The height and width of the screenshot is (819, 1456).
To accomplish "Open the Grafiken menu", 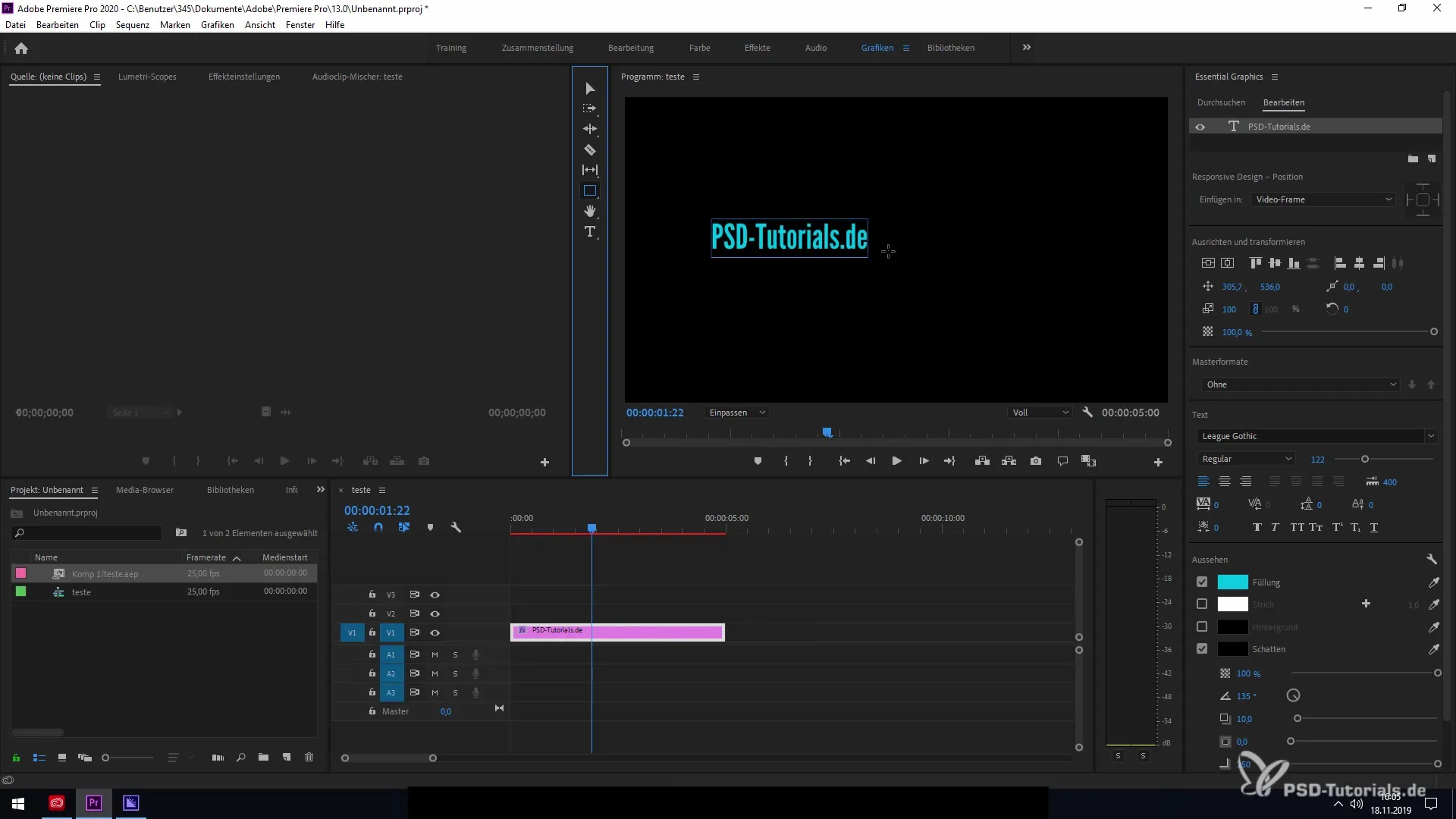I will pos(218,25).
